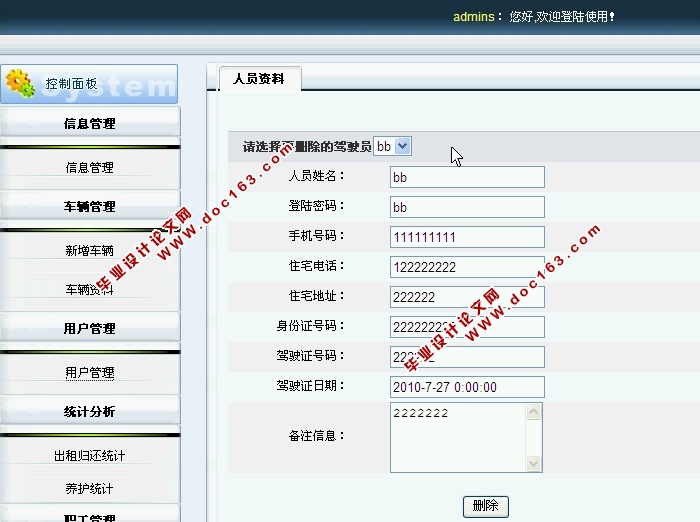The width and height of the screenshot is (700, 522).
Task: Click the control panel gear icon
Action: click(20, 83)
